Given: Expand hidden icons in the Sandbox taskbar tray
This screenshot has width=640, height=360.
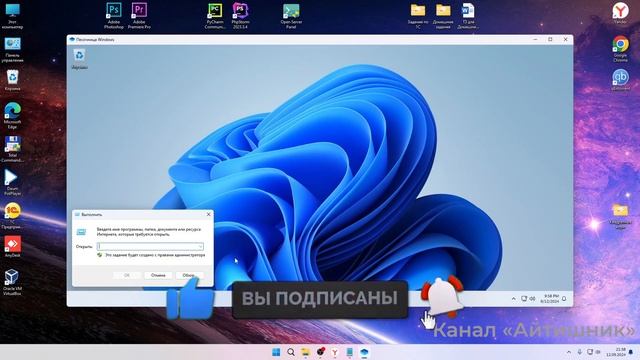Looking at the screenshot, I should click(513, 299).
